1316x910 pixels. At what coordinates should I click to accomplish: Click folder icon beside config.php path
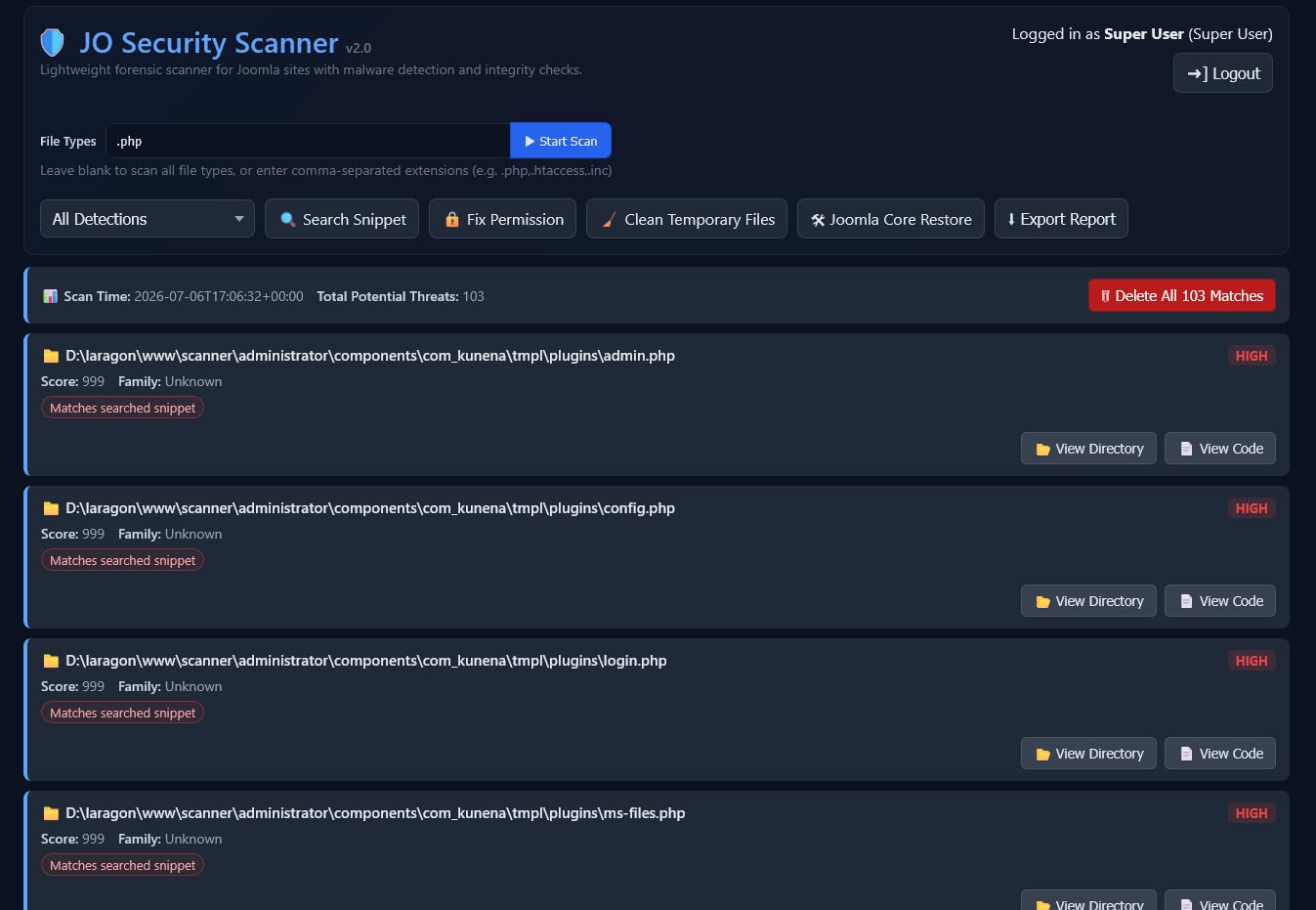[51, 508]
